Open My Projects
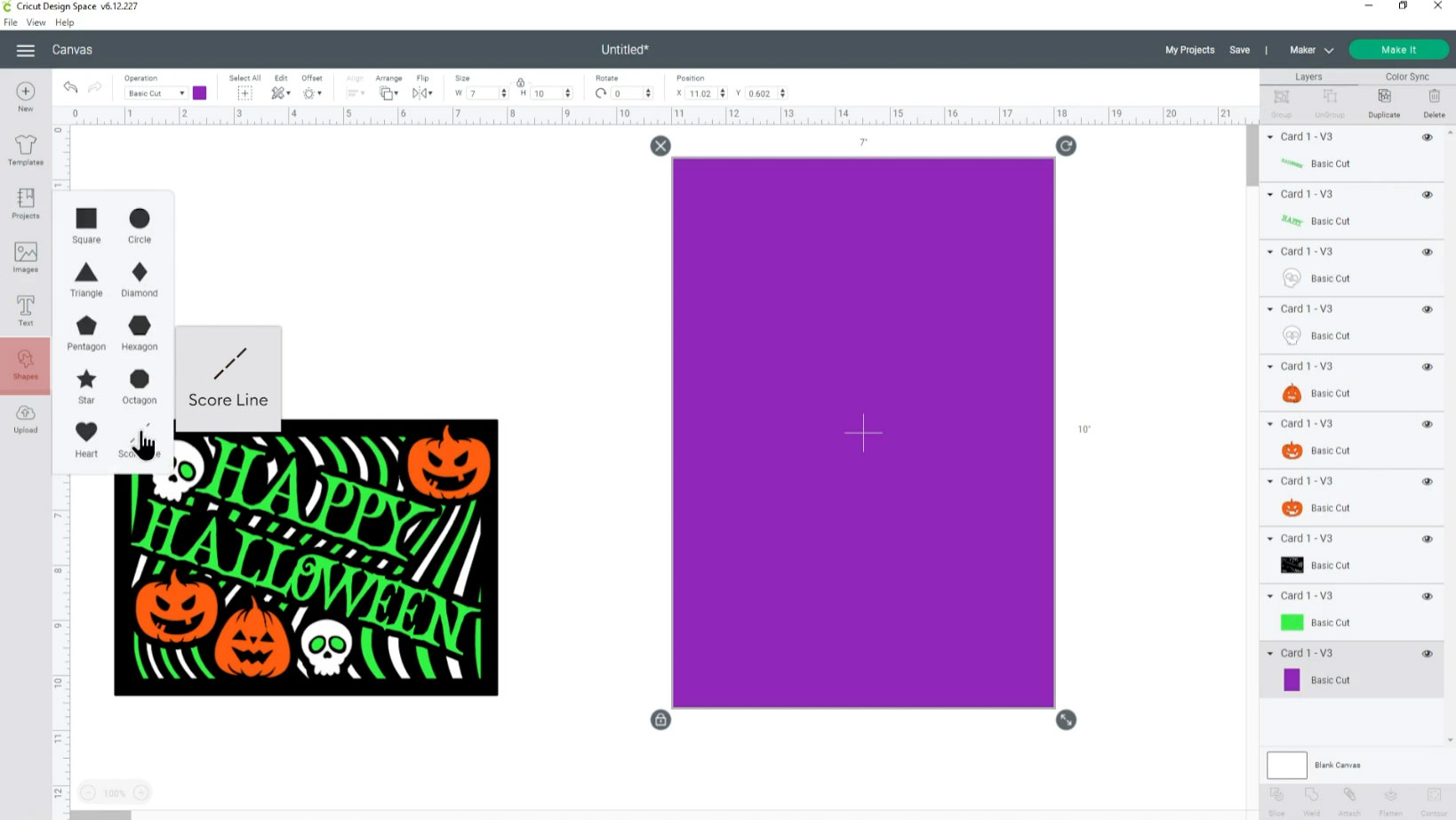Image resolution: width=1456 pixels, height=820 pixels. (1189, 50)
